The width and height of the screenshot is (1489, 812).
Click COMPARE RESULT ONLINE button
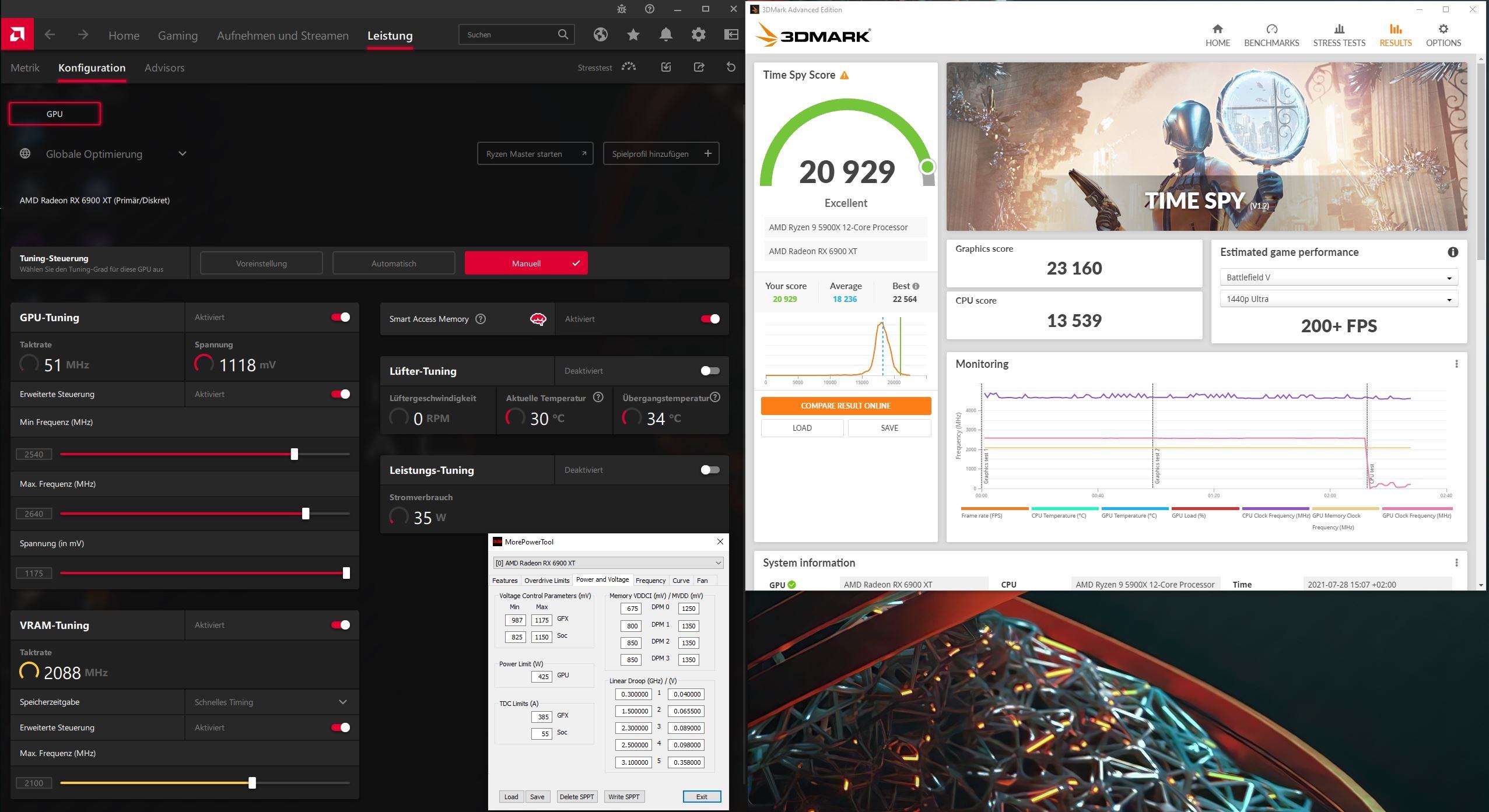(846, 406)
